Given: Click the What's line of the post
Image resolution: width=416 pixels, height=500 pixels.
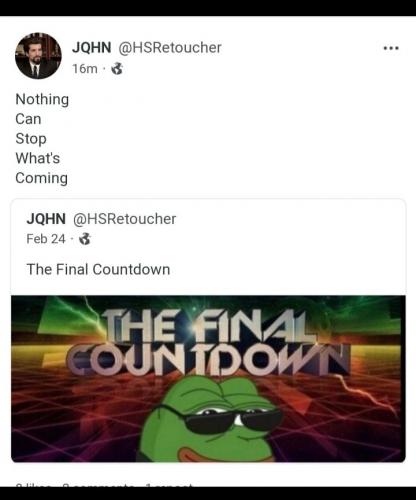Looking at the screenshot, I should click(x=38, y=158).
